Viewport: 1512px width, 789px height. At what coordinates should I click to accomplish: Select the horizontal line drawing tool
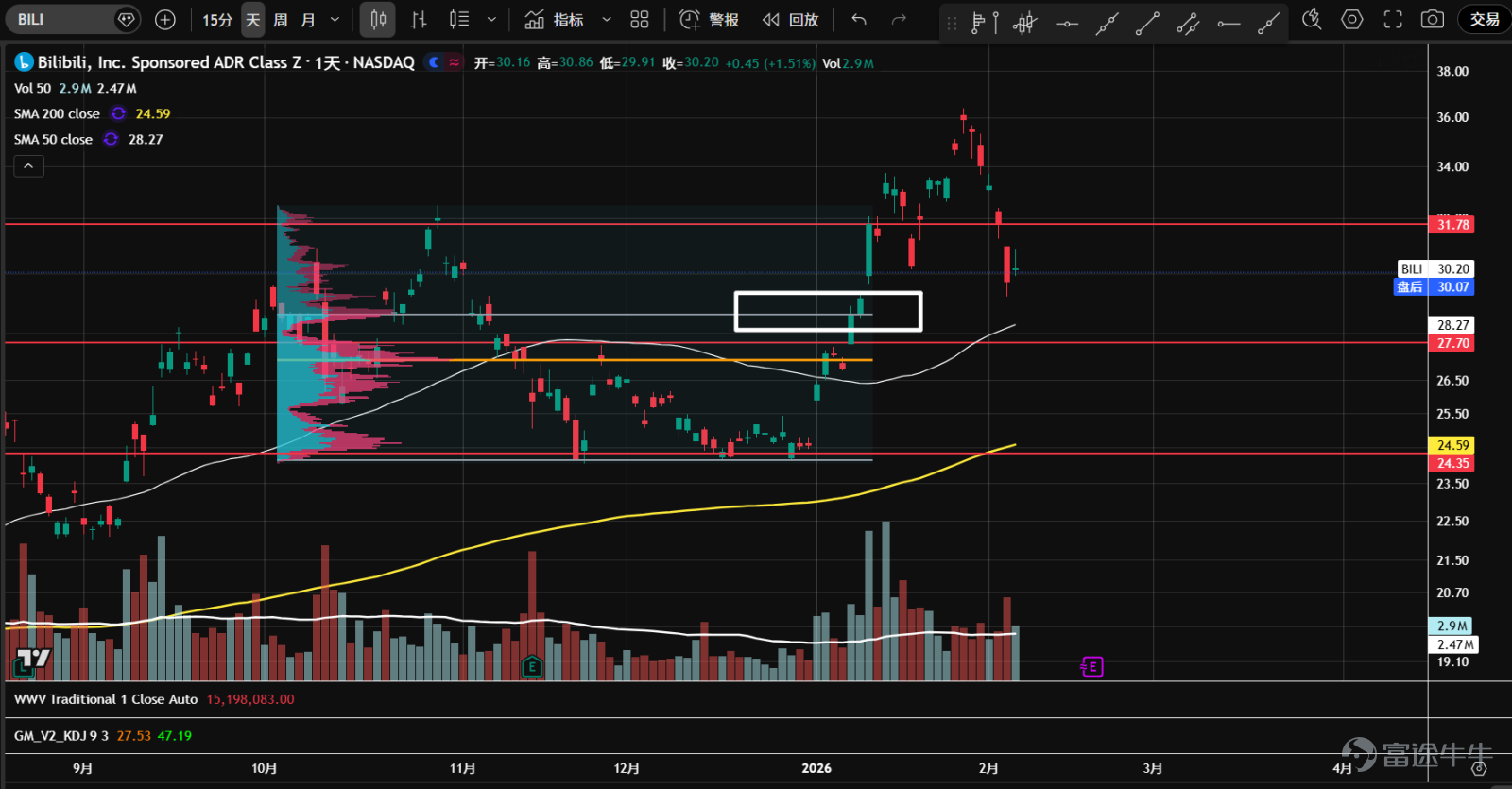pos(1066,23)
